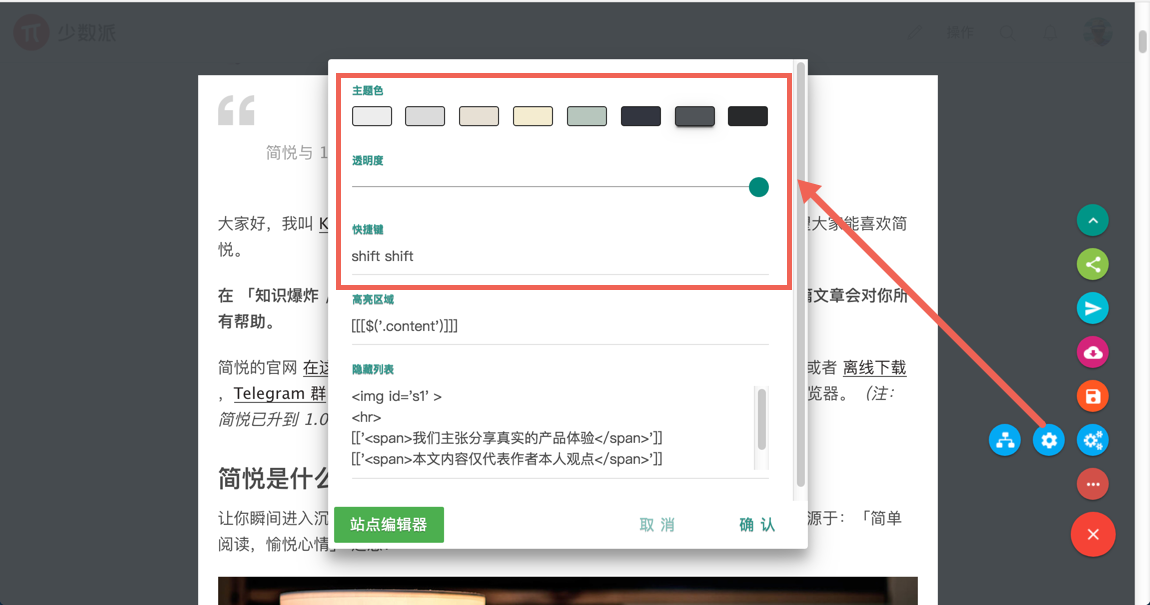Click the teal scroll-to-top arrow button

(1092, 221)
